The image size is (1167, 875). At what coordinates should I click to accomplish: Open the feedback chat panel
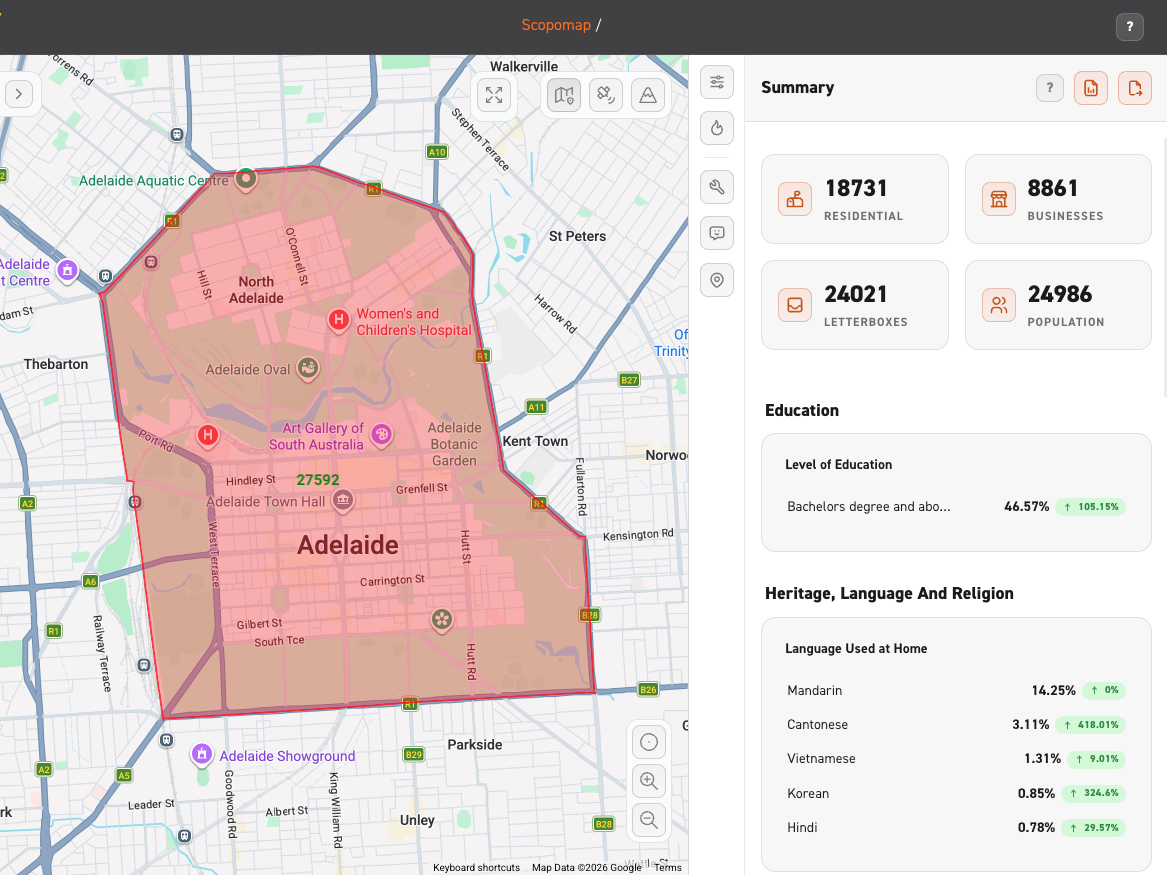(x=717, y=233)
